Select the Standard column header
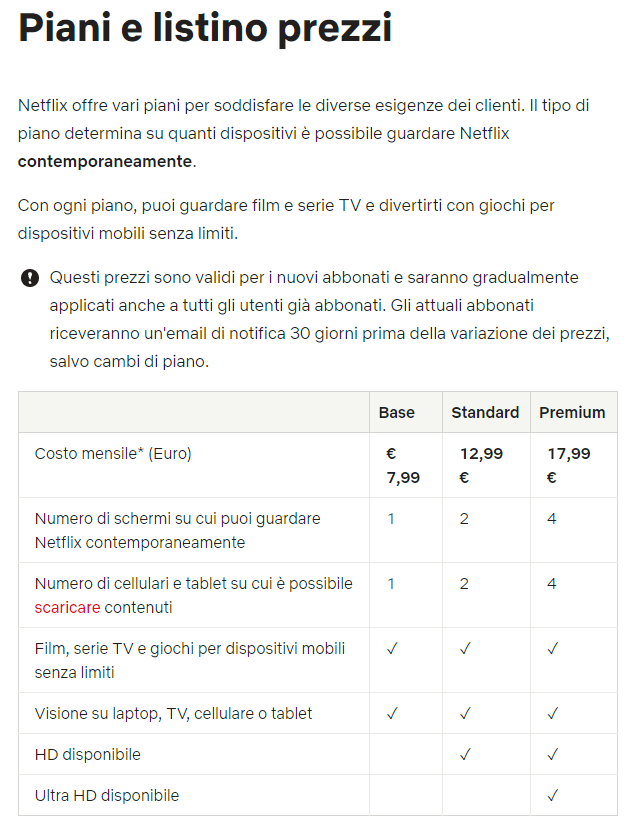This screenshot has height=824, width=630. (485, 412)
